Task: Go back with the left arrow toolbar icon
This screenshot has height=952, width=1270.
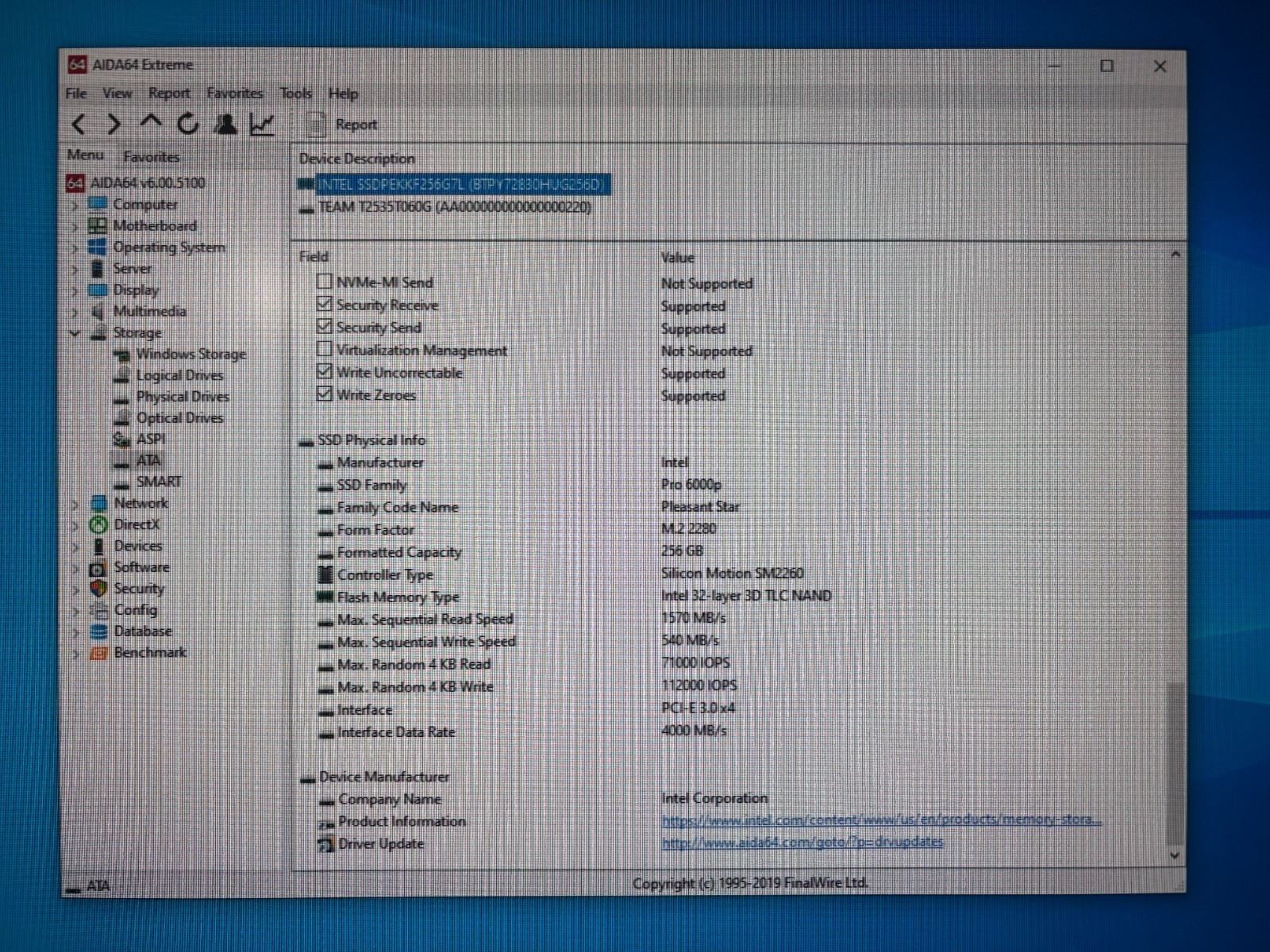Action: [x=79, y=125]
